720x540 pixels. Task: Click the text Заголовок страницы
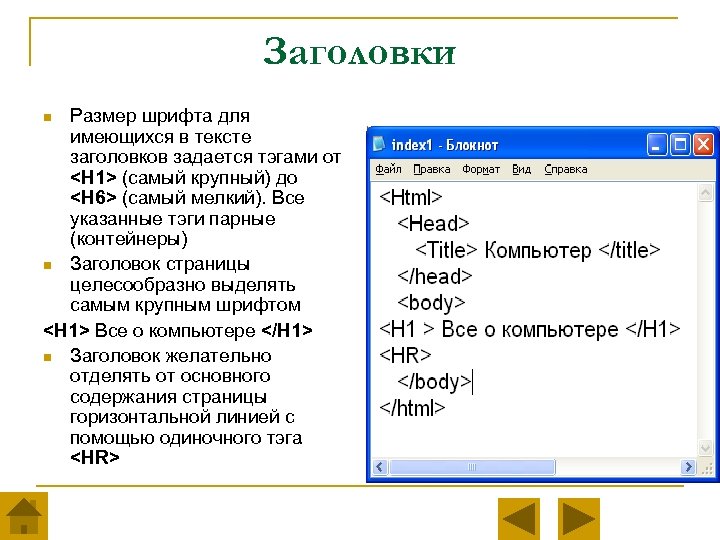point(160,264)
